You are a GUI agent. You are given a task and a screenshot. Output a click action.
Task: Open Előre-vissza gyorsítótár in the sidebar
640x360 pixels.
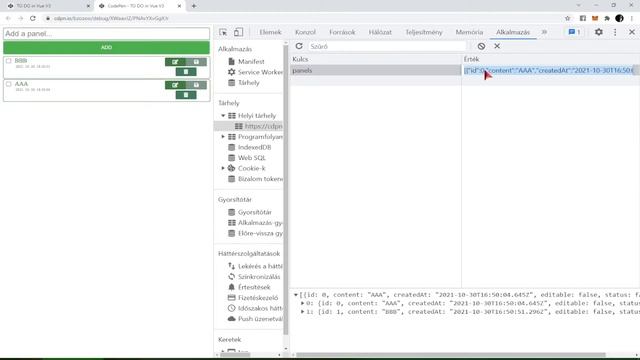pyautogui.click(x=256, y=233)
